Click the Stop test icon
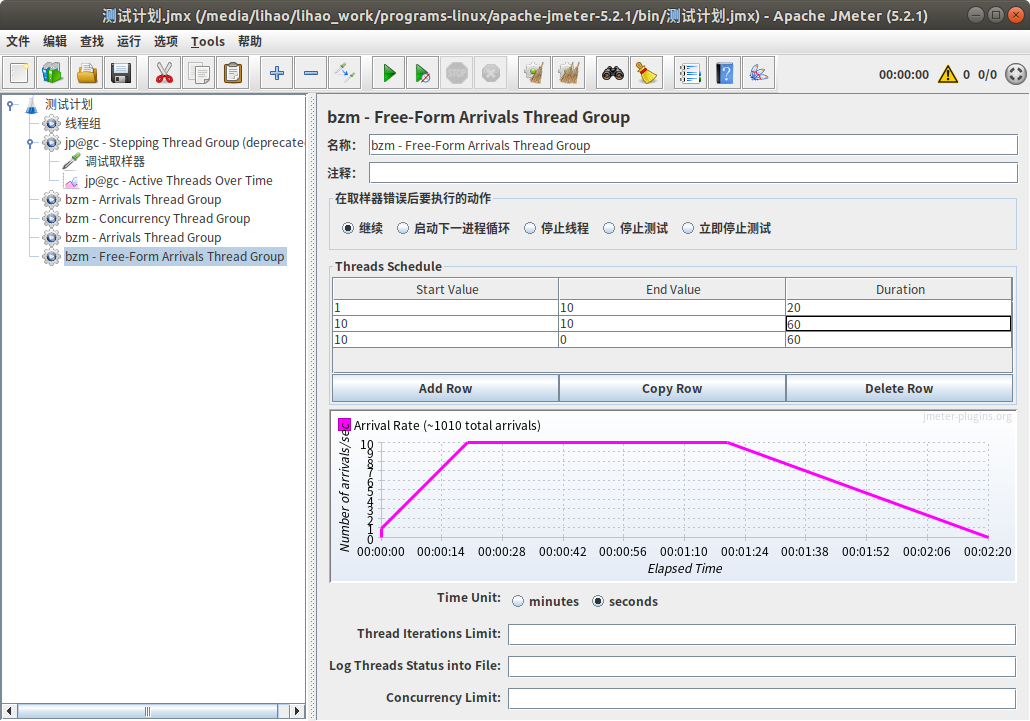This screenshot has height=721, width=1030. point(457,73)
